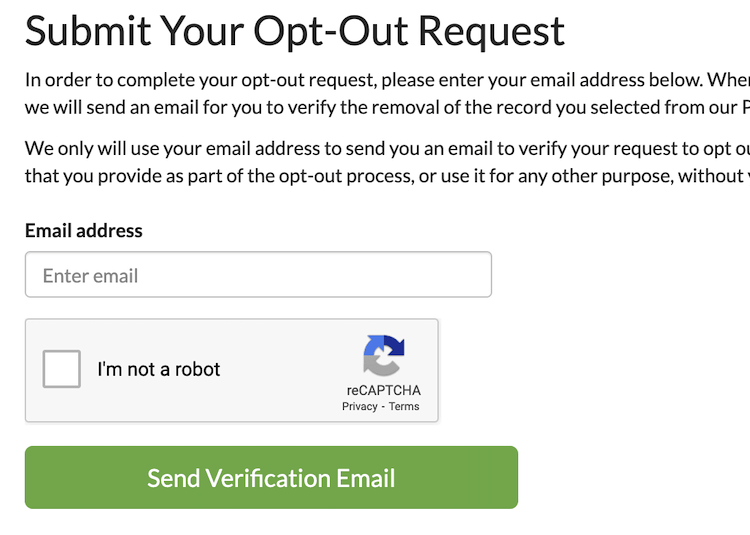Click the reCAPTCHA circular arrows logo
The image size is (750, 535).
tap(384, 355)
